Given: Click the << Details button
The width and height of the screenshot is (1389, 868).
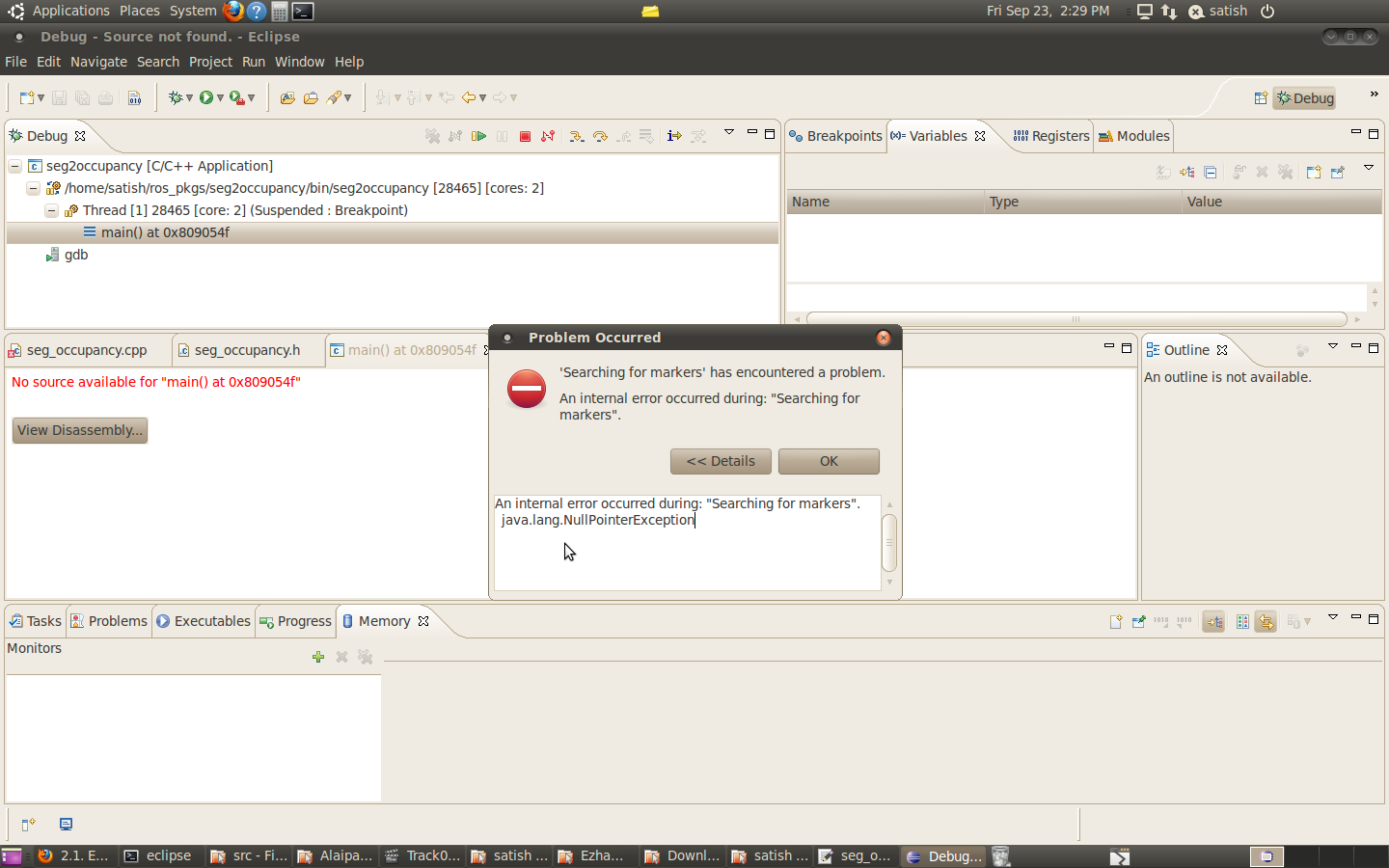Looking at the screenshot, I should [x=721, y=461].
